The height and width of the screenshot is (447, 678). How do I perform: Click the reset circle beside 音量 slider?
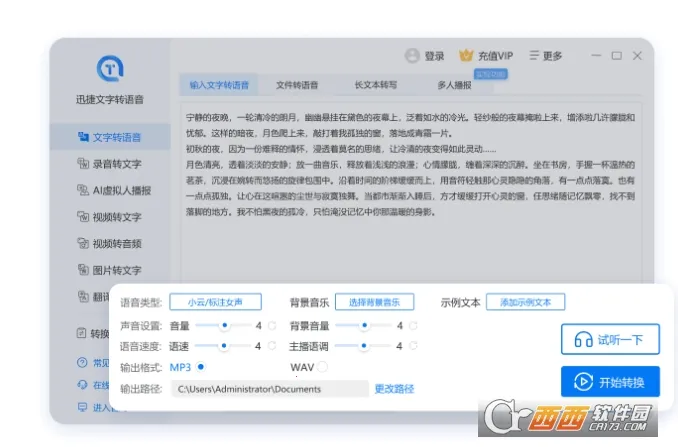pyautogui.click(x=271, y=325)
